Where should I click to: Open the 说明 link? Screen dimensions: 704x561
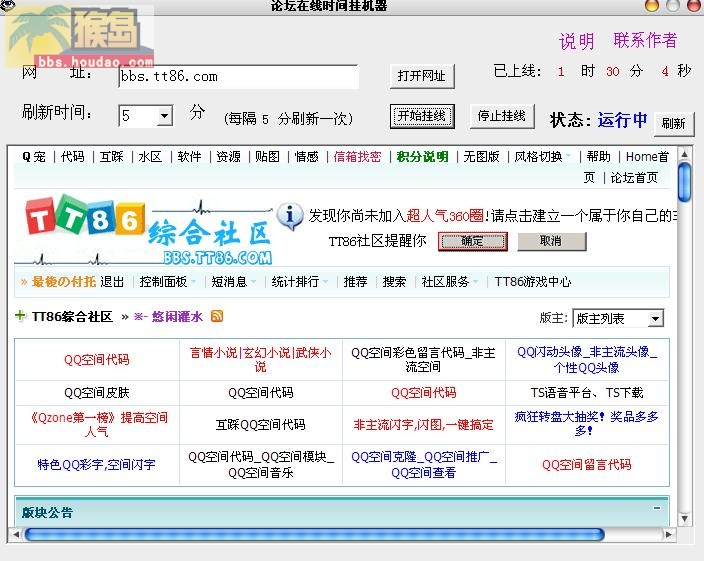576,41
